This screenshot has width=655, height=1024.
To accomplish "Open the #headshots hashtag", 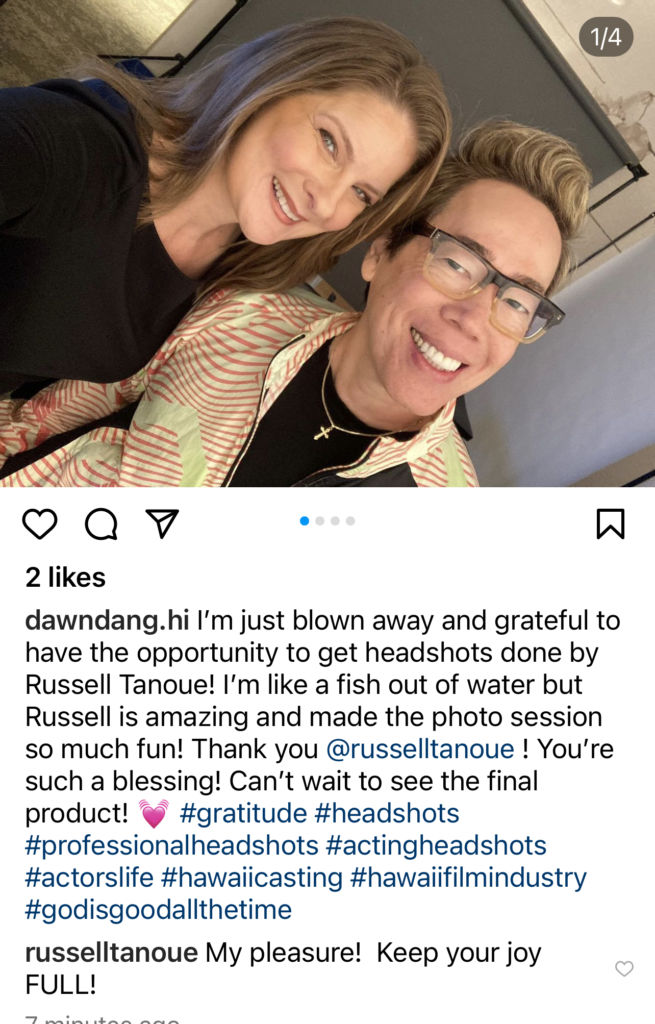I will 387,813.
